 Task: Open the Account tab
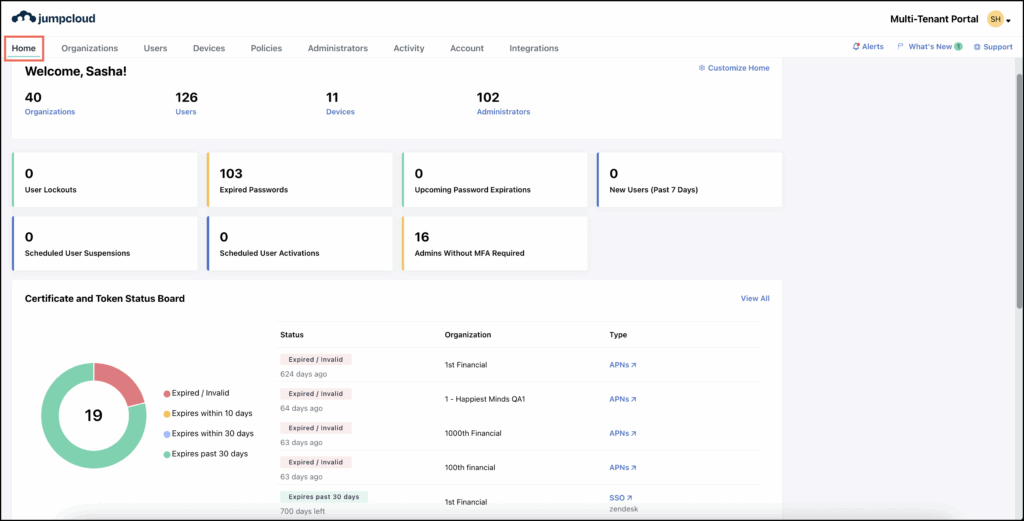pyautogui.click(x=467, y=48)
